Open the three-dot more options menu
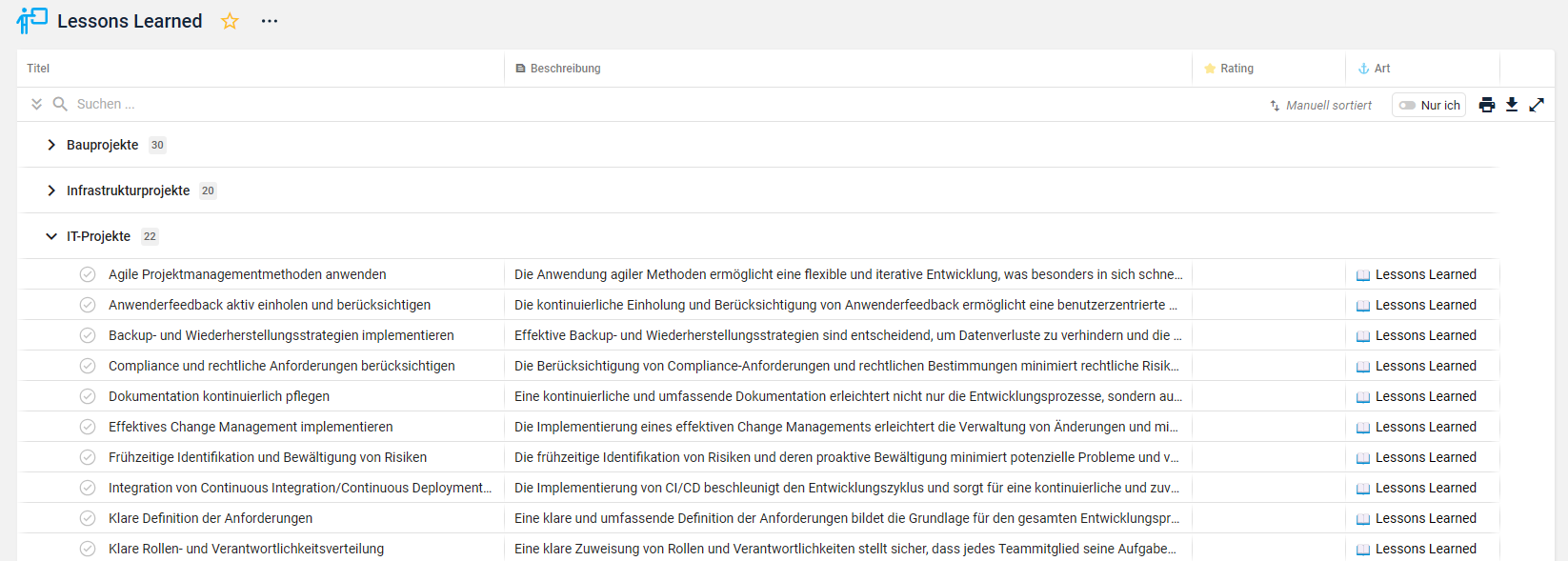This screenshot has height=561, width=1568. pyautogui.click(x=270, y=21)
